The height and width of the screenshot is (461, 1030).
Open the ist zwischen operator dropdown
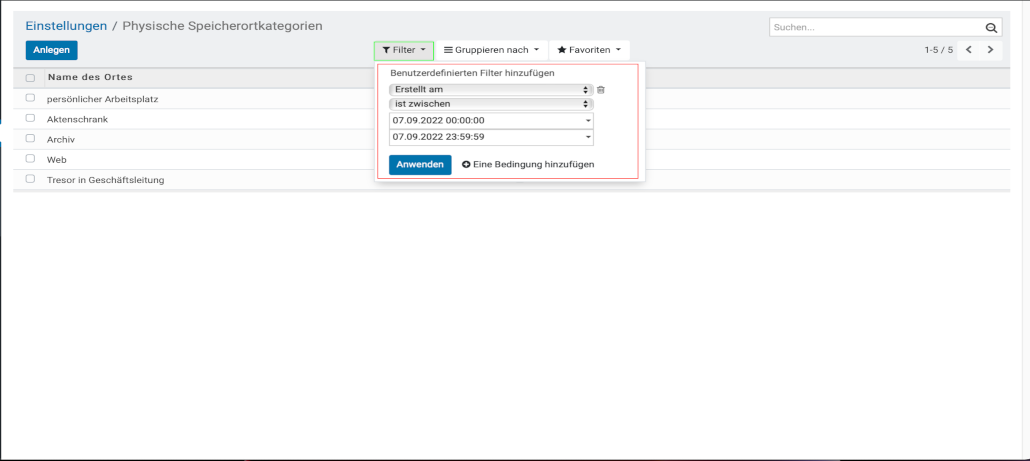[x=490, y=104]
